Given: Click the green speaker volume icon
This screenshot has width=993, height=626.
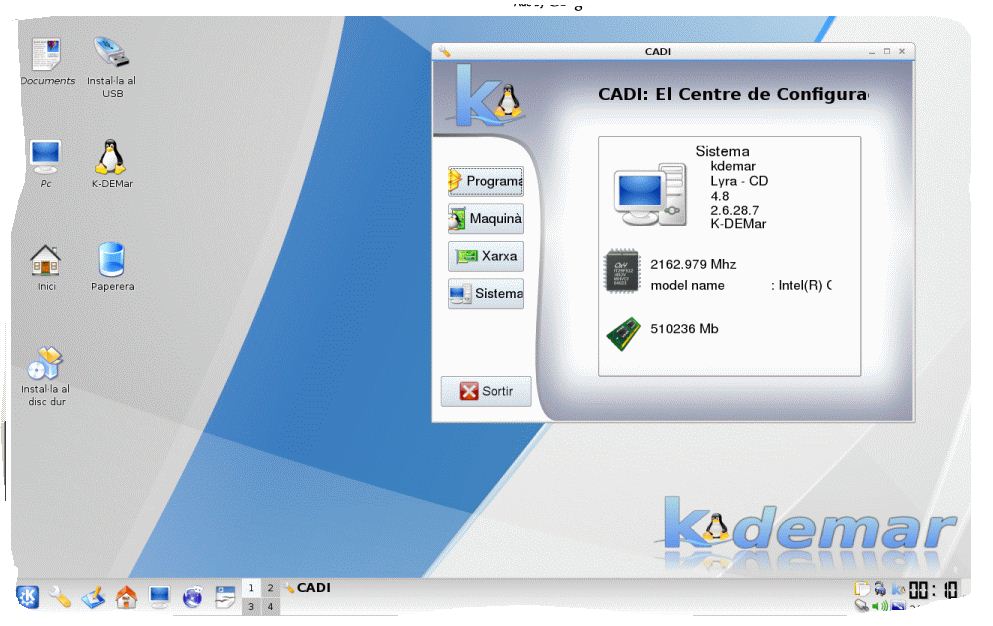Looking at the screenshot, I should coord(880,606).
